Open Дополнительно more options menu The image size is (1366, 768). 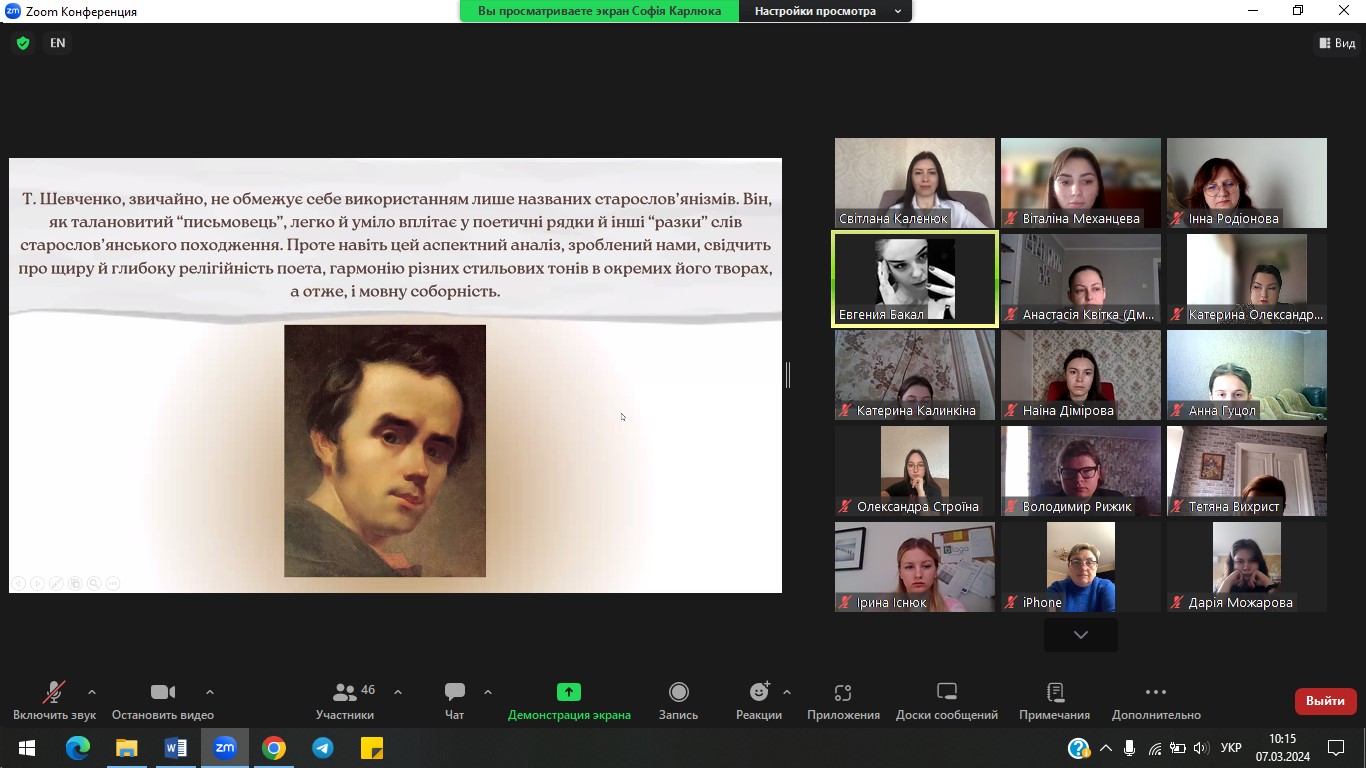click(1156, 693)
